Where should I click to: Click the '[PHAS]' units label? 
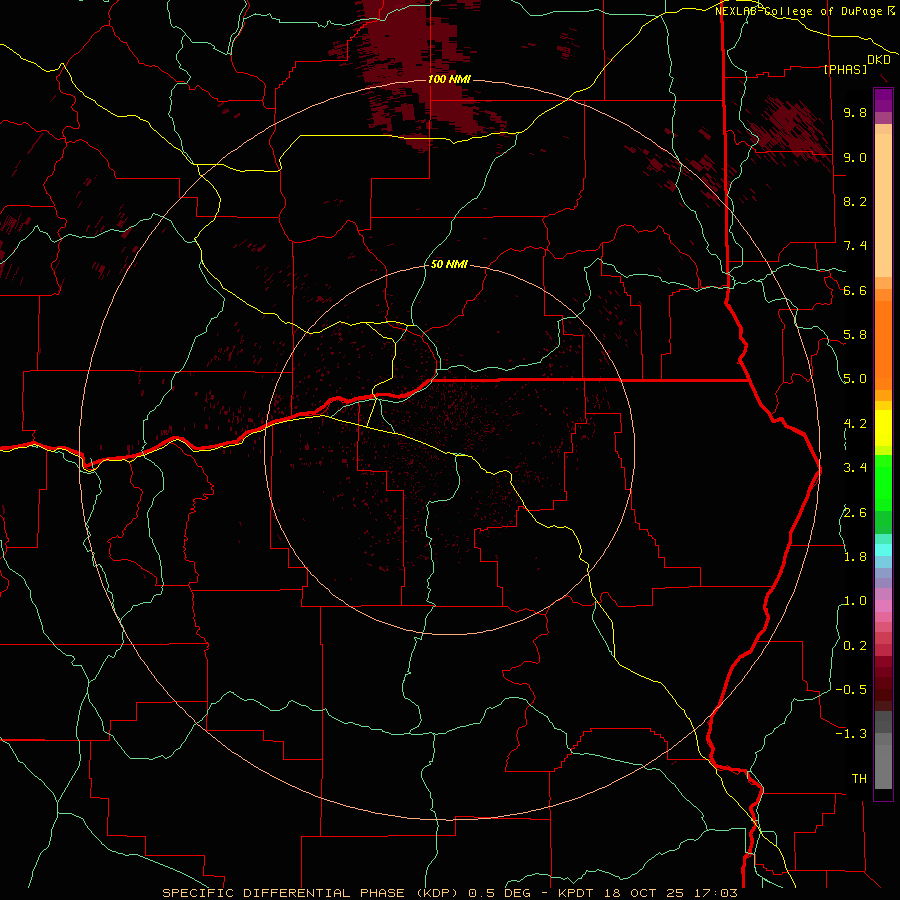pyautogui.click(x=845, y=69)
